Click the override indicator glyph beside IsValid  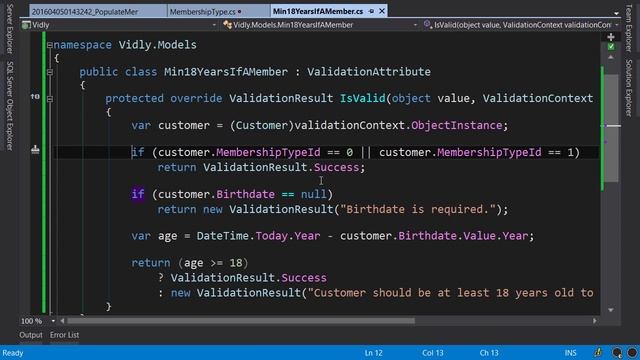click(x=35, y=97)
